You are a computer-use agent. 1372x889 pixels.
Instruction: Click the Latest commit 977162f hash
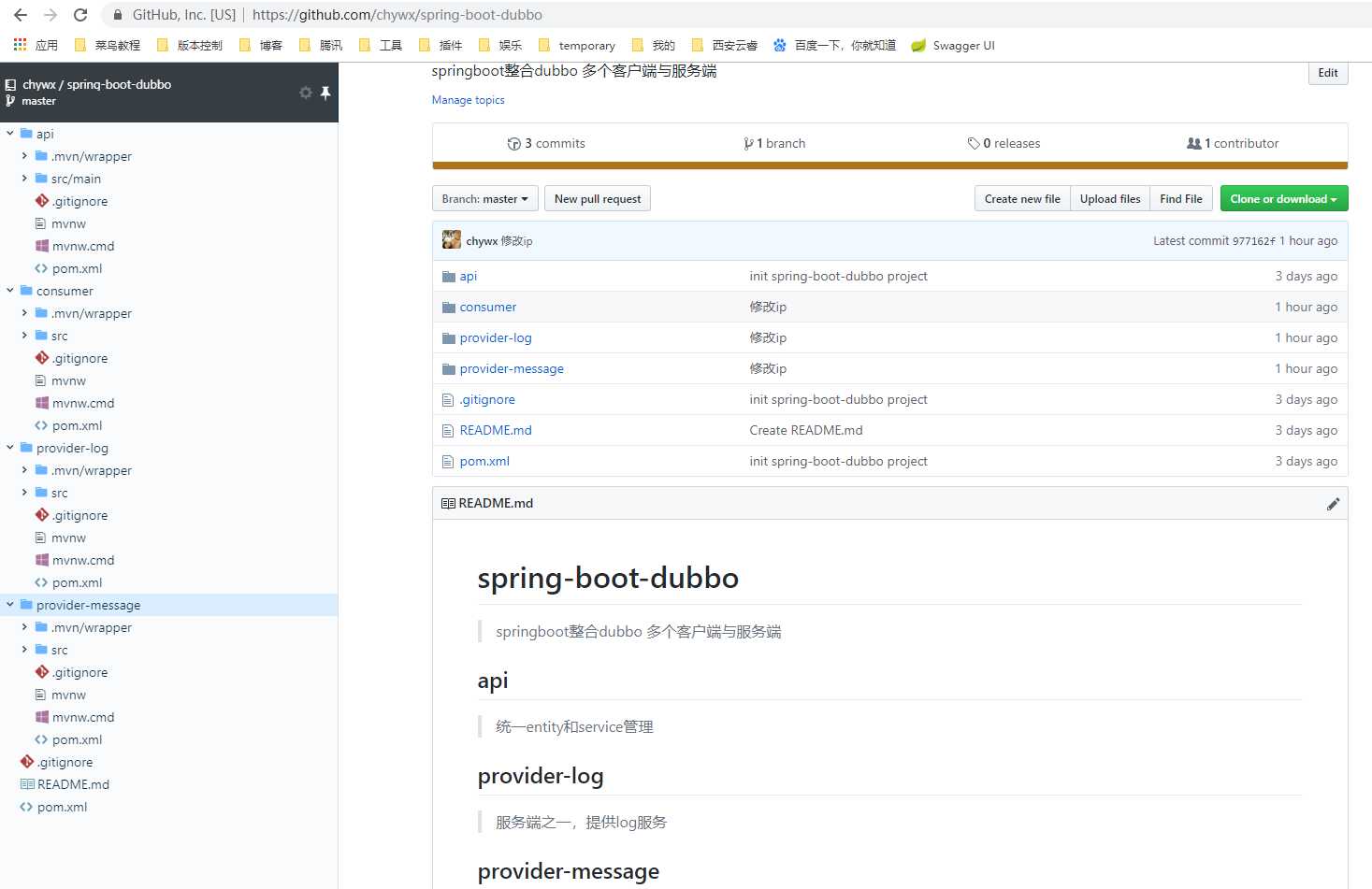pyautogui.click(x=1253, y=241)
